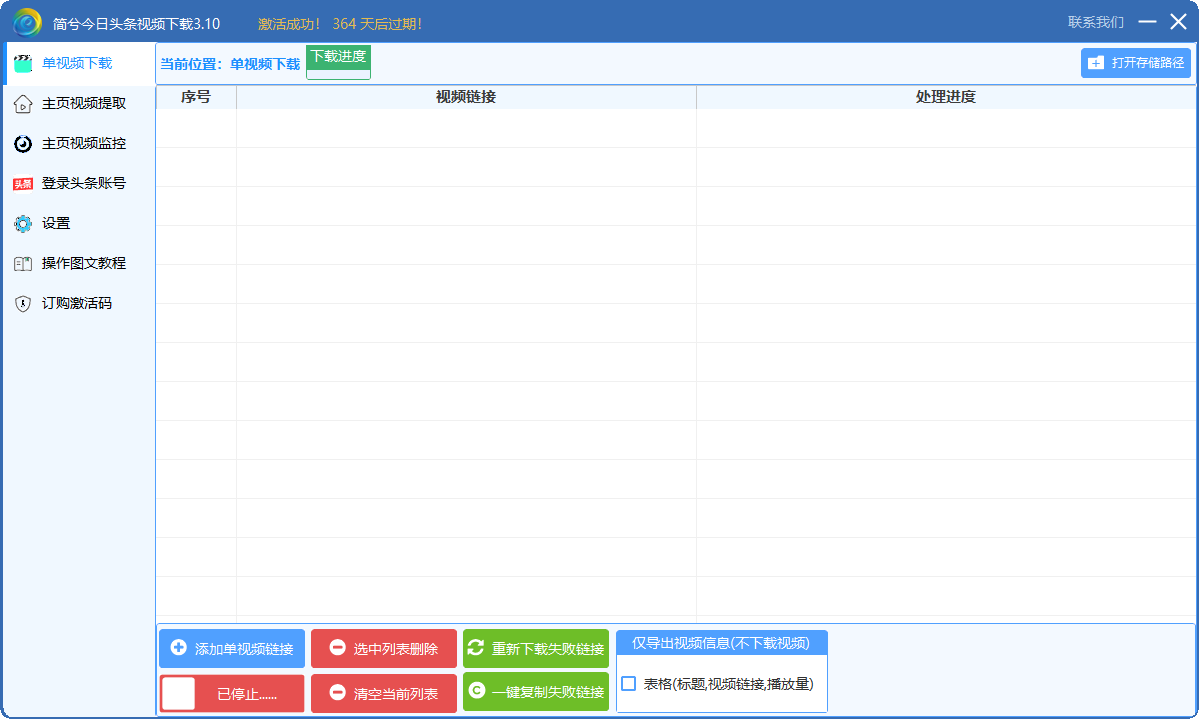Switch to 主页视频监控 sidebar item
Image resolution: width=1200 pixels, height=720 pixels.
(x=84, y=143)
